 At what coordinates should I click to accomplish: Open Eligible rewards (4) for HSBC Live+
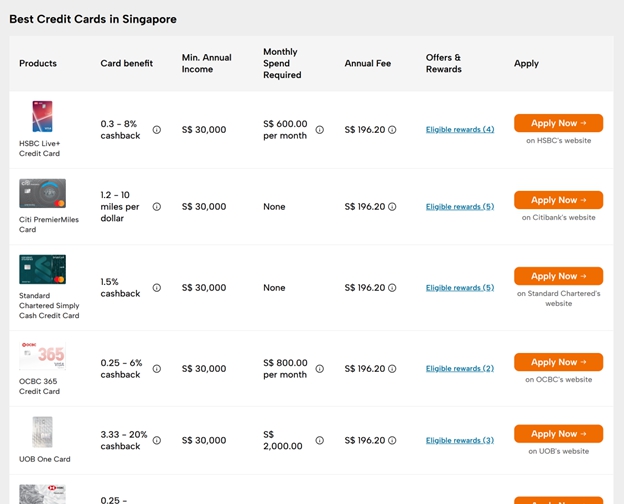(460, 130)
